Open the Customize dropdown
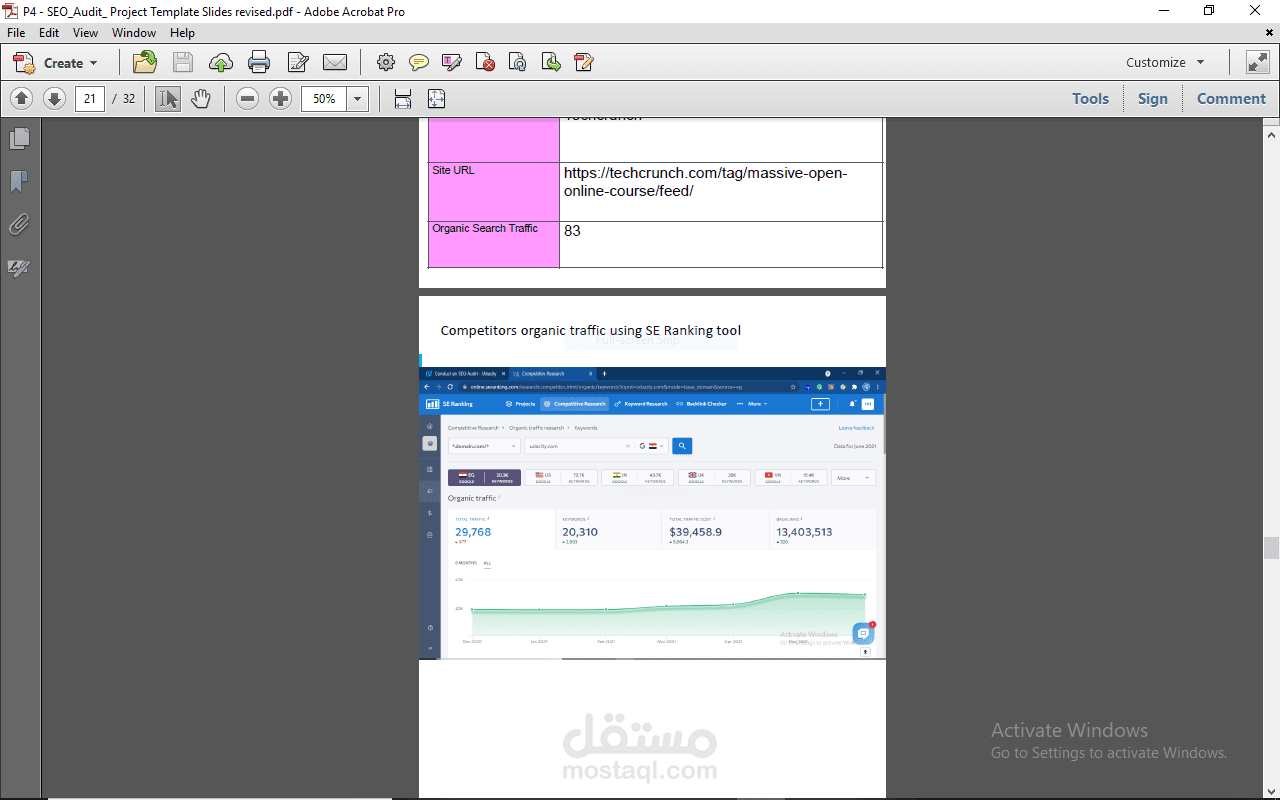The height and width of the screenshot is (800, 1280). (x=1166, y=63)
